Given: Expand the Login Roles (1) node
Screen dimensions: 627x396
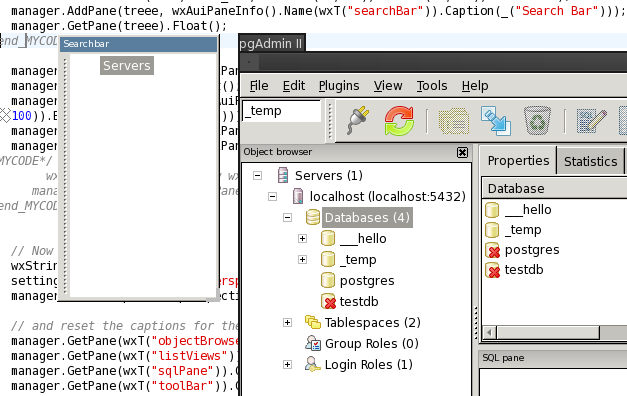Looking at the screenshot, I should point(288,364).
